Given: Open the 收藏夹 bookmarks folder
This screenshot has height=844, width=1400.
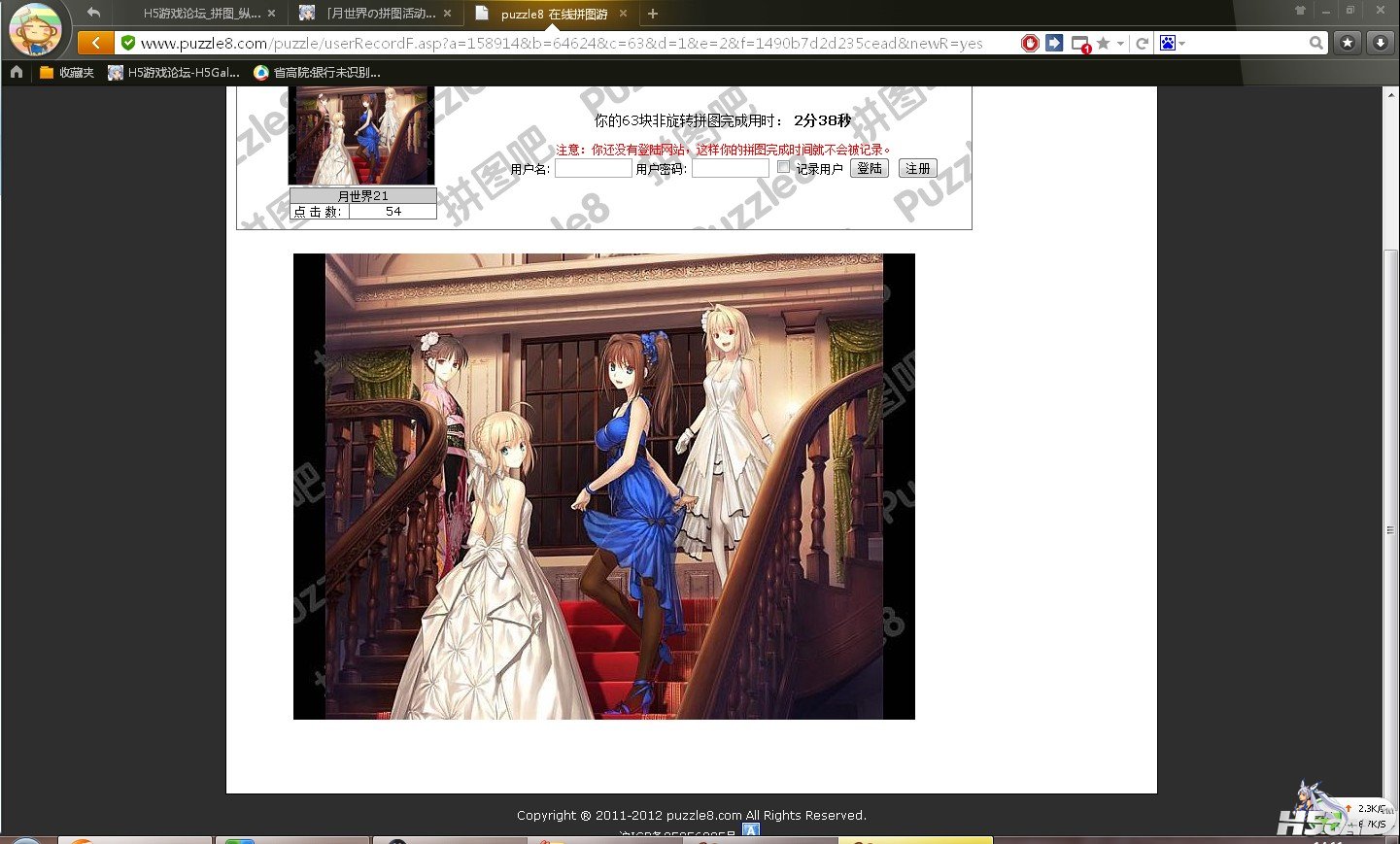Looking at the screenshot, I should [67, 72].
